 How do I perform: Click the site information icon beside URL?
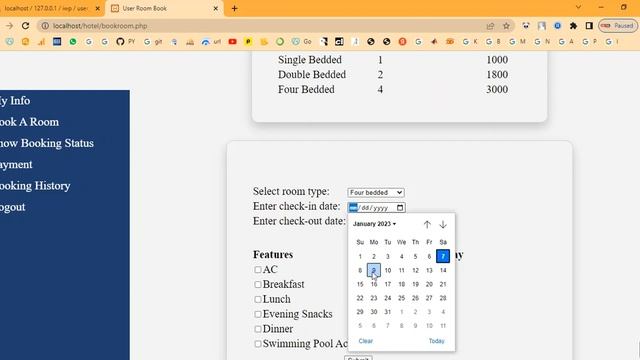[45, 26]
